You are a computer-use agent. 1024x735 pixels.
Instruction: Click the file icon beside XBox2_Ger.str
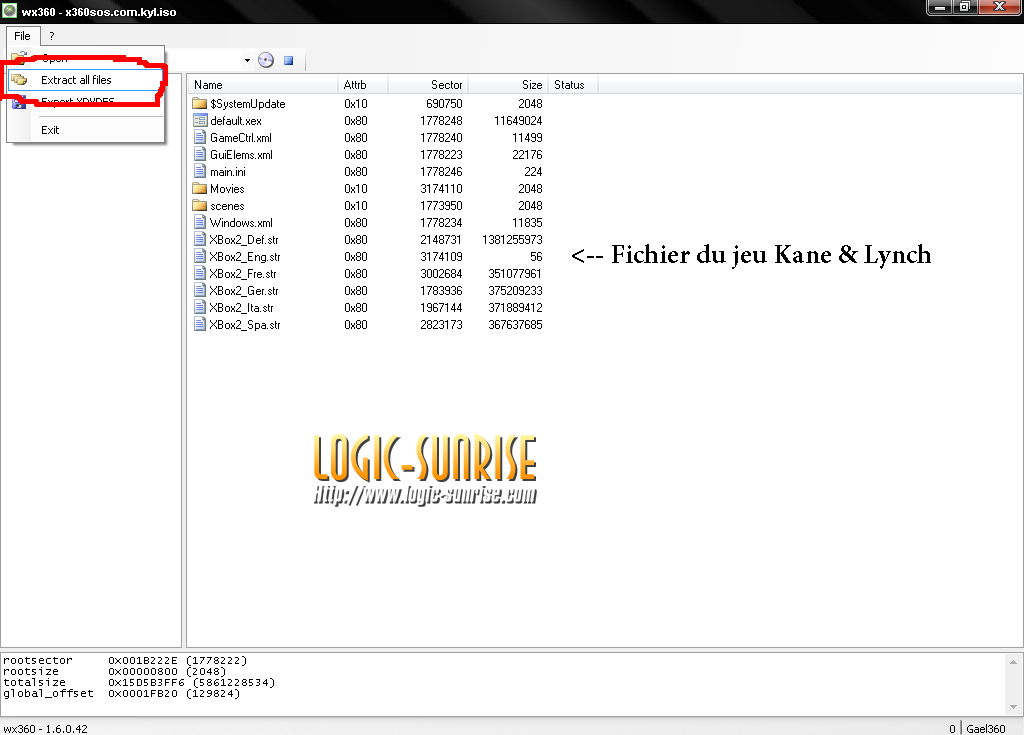pyautogui.click(x=200, y=290)
